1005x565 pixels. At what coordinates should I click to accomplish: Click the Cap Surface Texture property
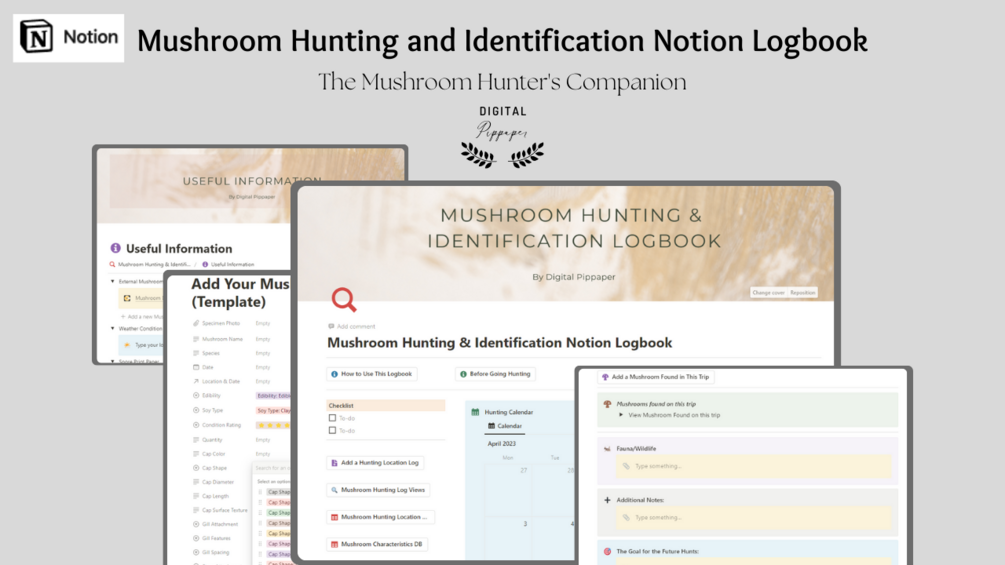220,511
